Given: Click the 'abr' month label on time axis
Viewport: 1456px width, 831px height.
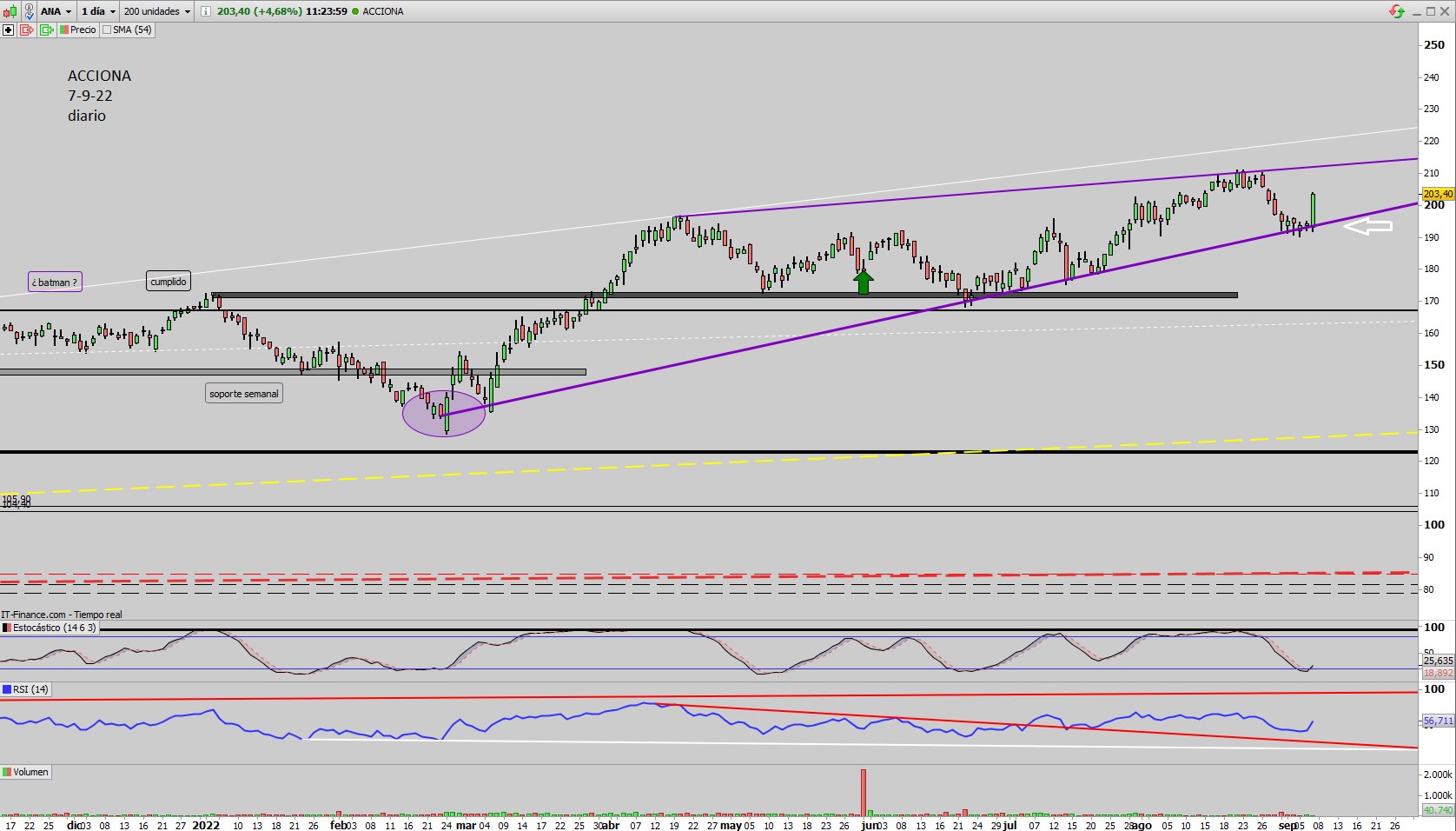Looking at the screenshot, I should tap(611, 825).
